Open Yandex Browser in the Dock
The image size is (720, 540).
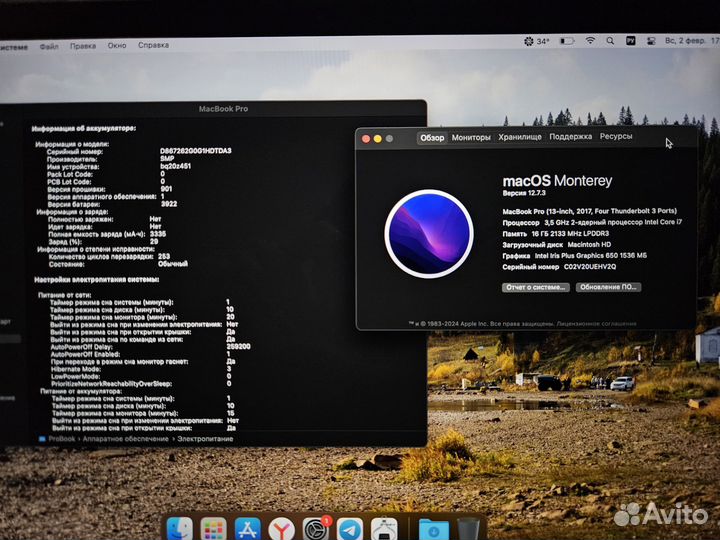[x=281, y=529]
